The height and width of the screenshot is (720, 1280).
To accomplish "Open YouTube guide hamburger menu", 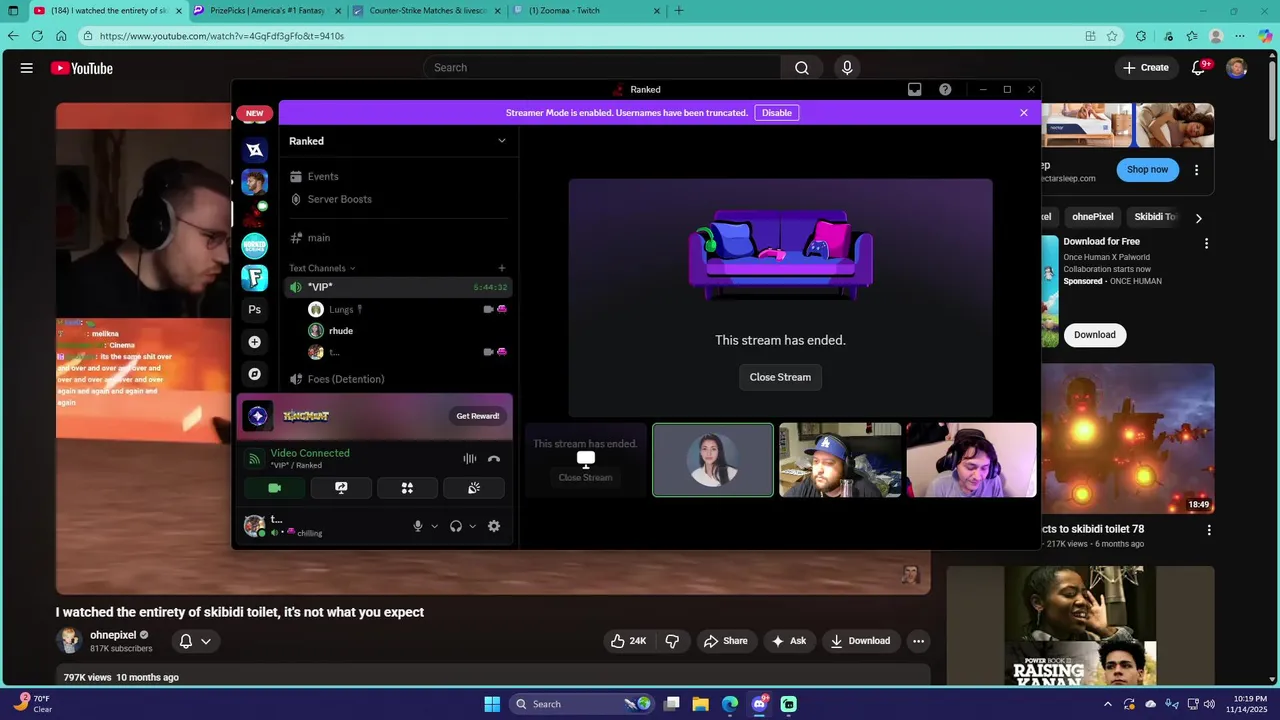I will [x=27, y=68].
